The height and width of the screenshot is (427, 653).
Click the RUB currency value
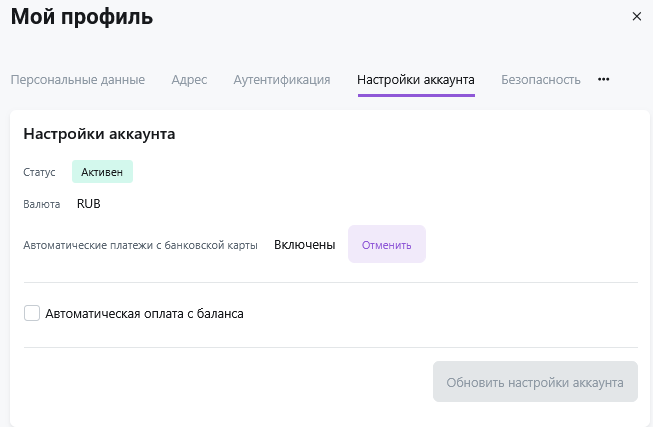89,204
